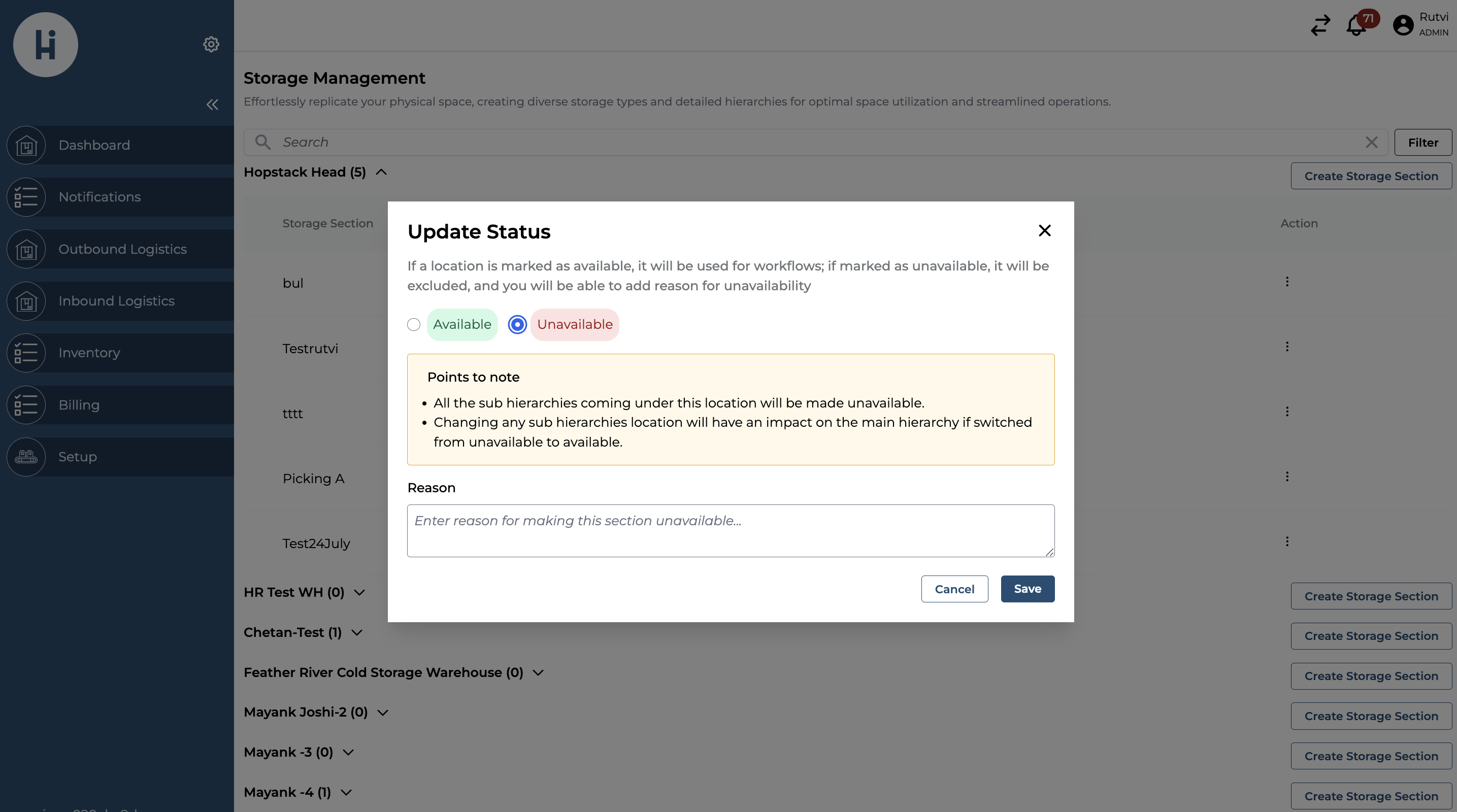Click the Setup sidebar icon
This screenshot has height=812, width=1457.
(26, 456)
